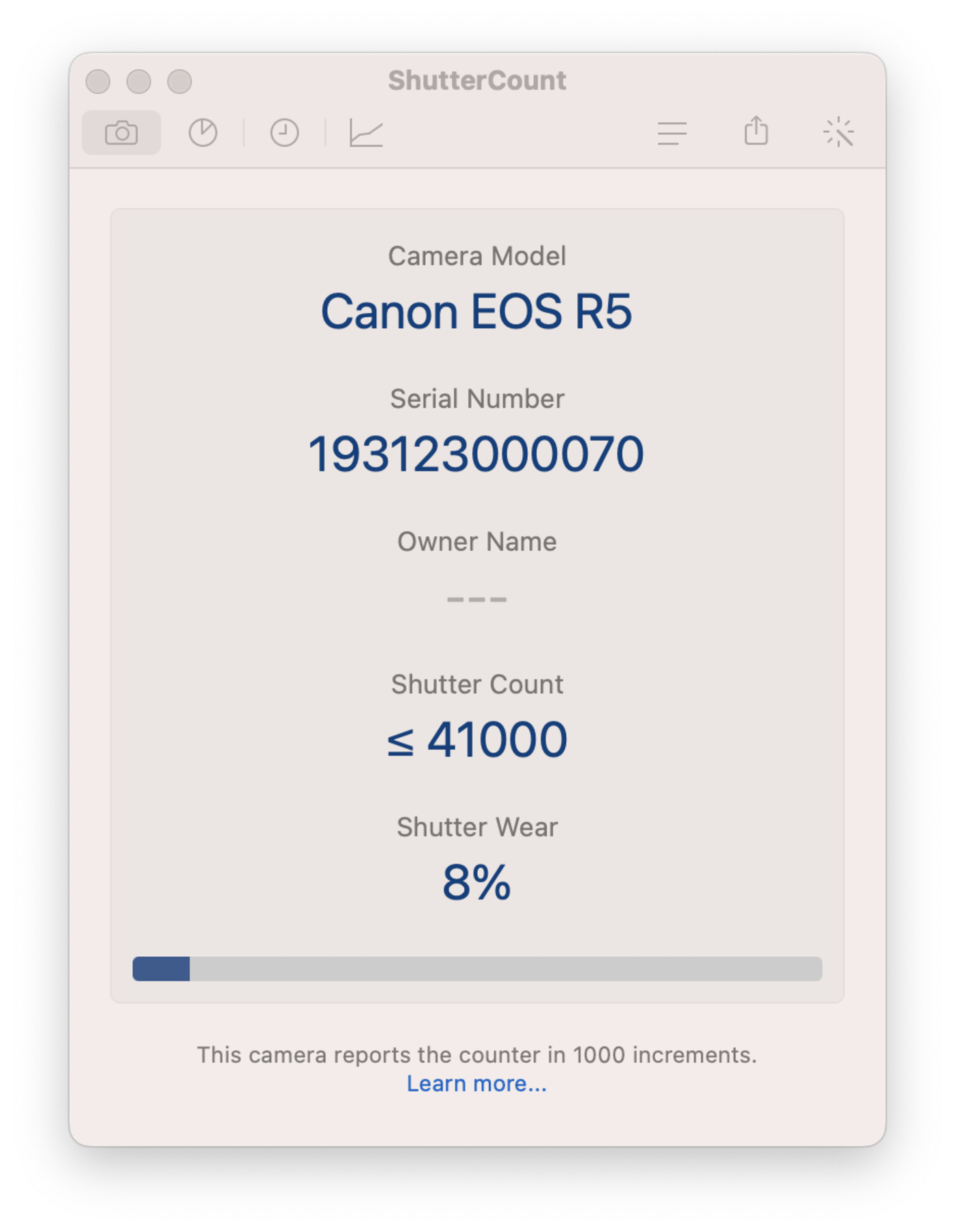Image resolution: width=955 pixels, height=1232 pixels.
Task: Show the line graph forecast view
Action: [366, 133]
